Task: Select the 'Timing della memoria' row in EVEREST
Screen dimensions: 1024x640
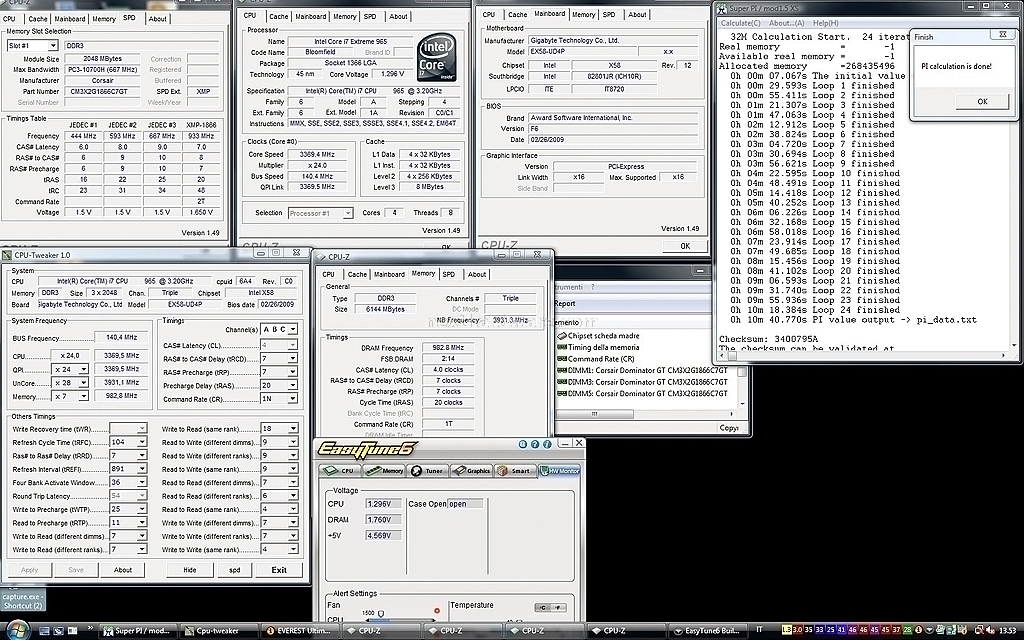Action: point(598,347)
